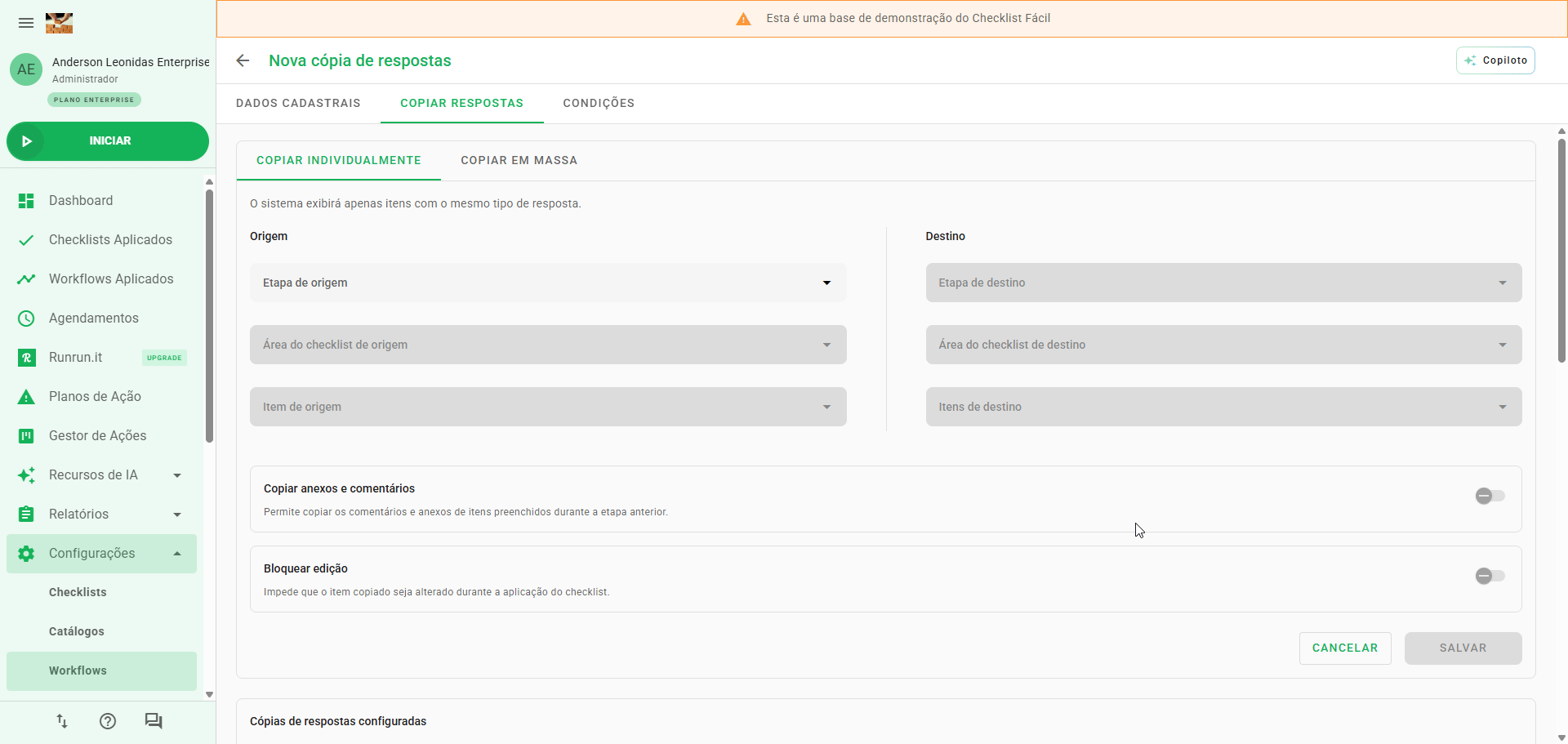The height and width of the screenshot is (744, 1568).
Task: Click the Iniciar label on green button
Action: click(x=110, y=141)
